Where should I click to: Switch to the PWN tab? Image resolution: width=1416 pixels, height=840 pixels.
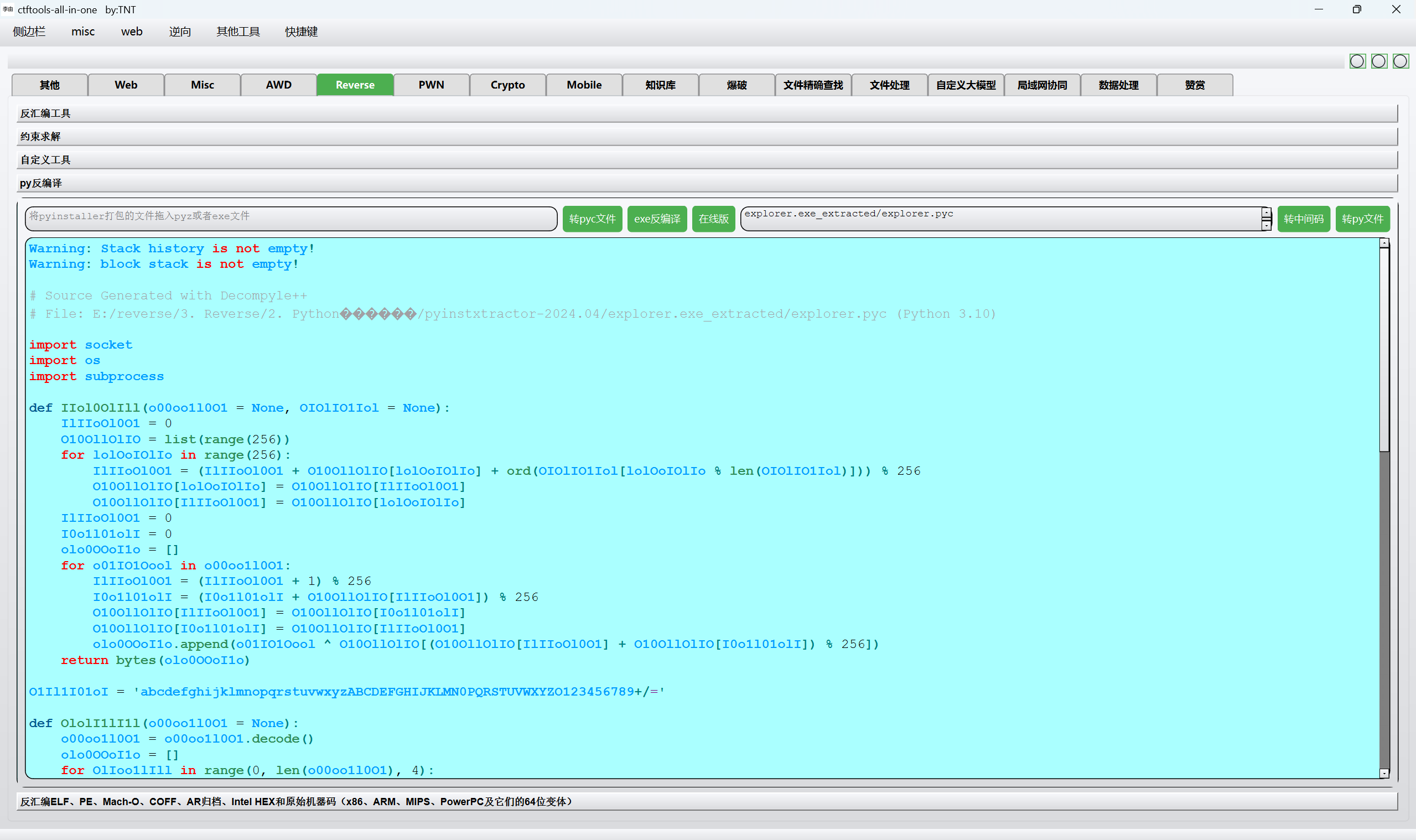(x=431, y=85)
